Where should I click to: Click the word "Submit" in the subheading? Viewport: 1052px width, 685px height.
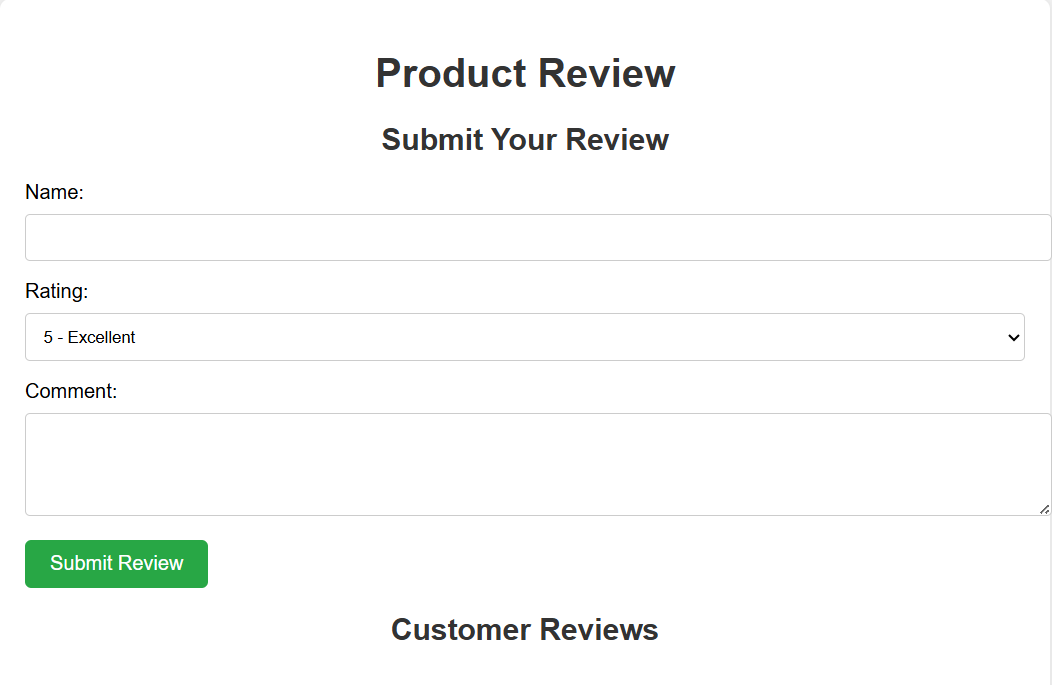[432, 140]
